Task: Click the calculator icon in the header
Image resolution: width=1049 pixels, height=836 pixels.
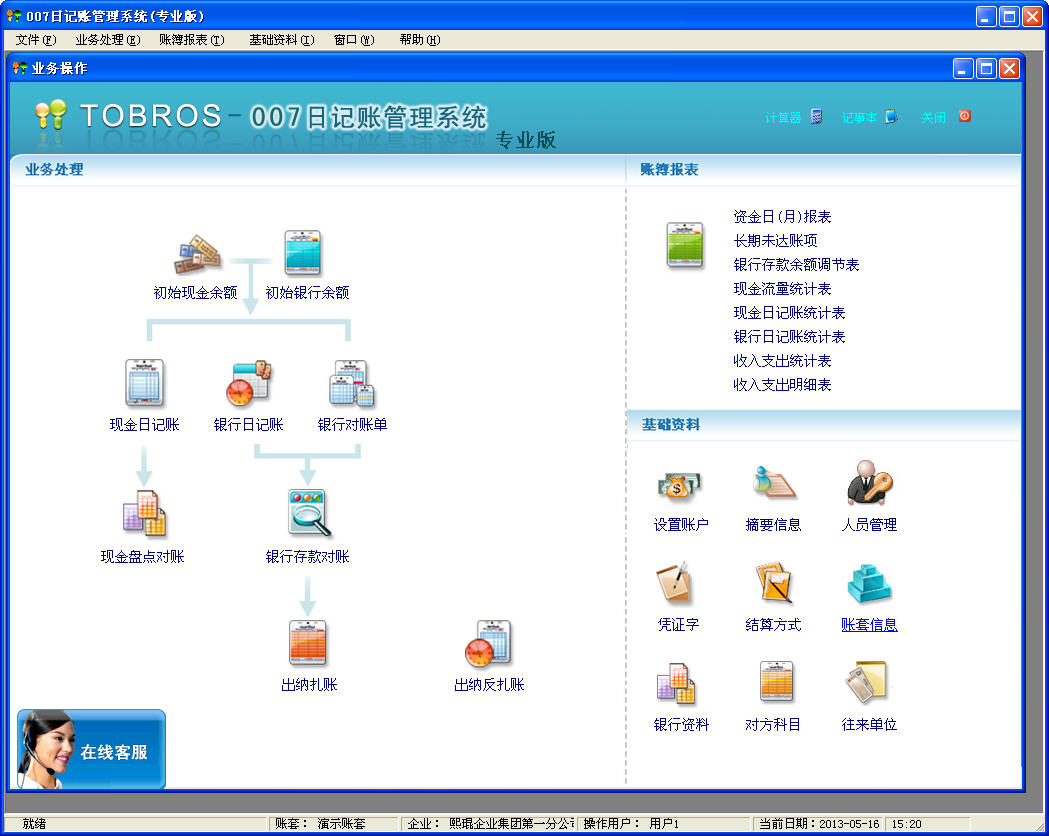Action: [816, 117]
